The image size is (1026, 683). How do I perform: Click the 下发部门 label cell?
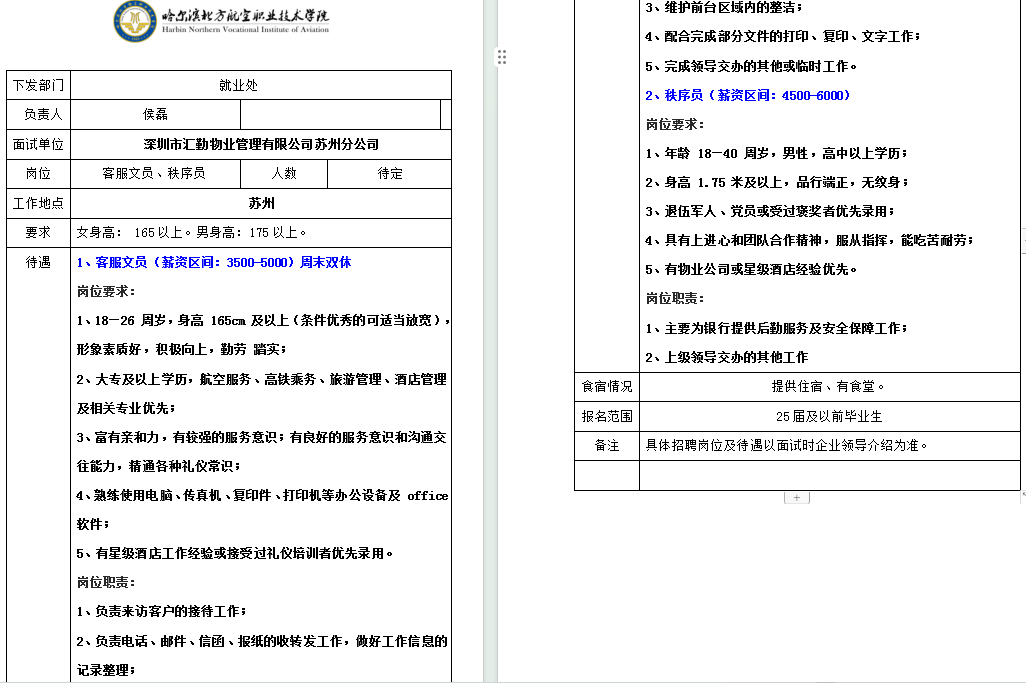coord(38,86)
